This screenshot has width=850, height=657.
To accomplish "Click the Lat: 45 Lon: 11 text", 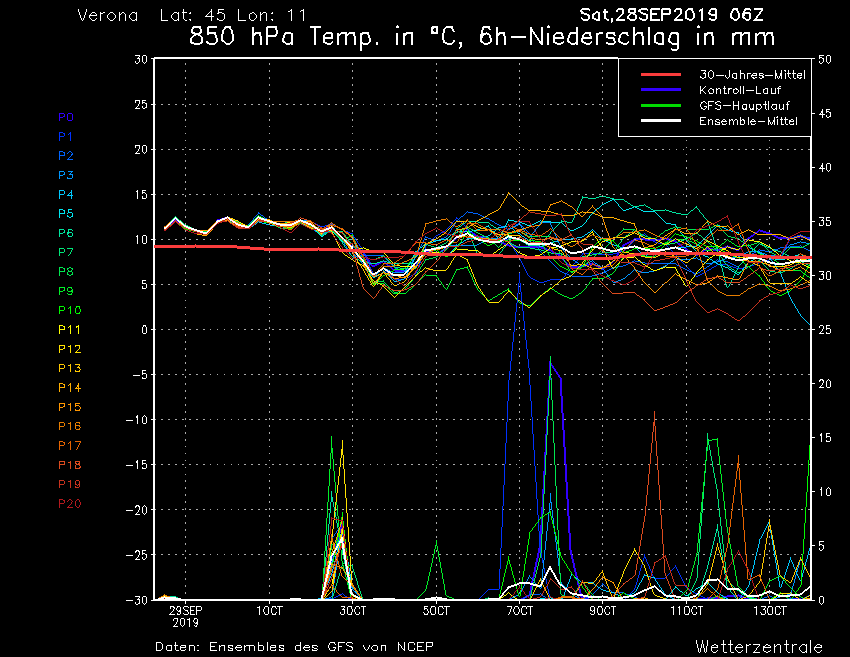I will coord(233,15).
